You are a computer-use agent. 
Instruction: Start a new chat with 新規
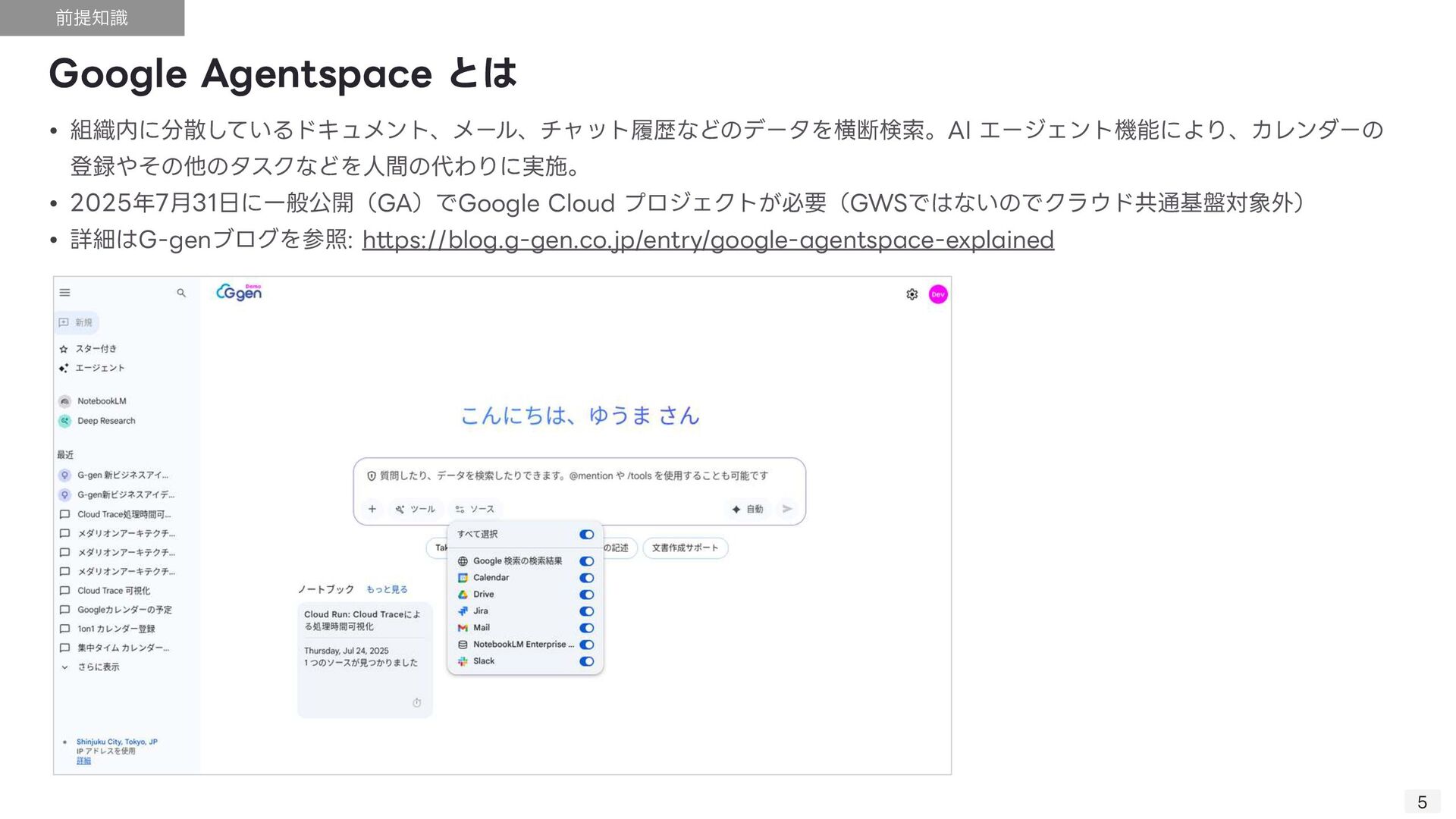pos(77,322)
